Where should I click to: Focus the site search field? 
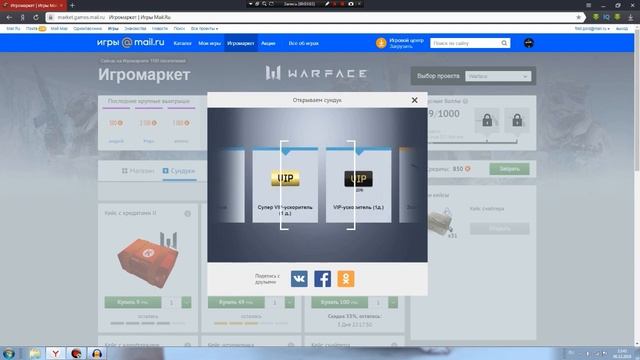[x=465, y=43]
